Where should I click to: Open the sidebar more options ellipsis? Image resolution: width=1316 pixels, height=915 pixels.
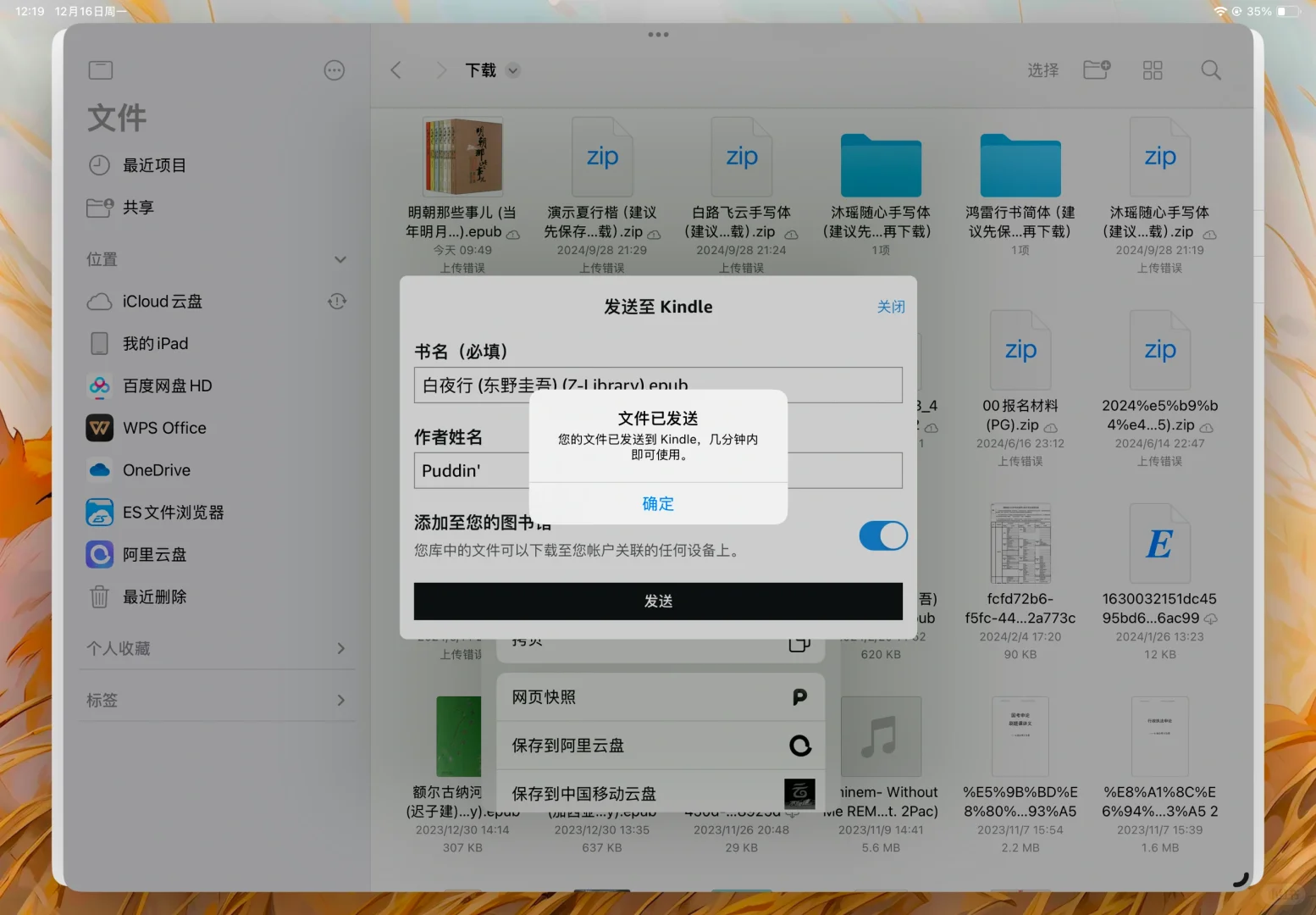click(335, 70)
